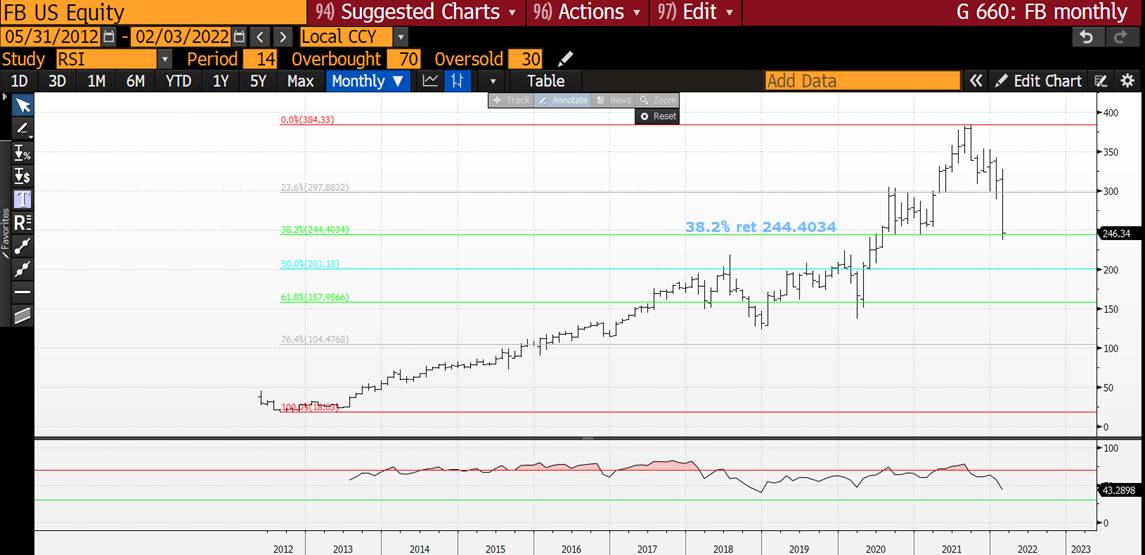Select the dollar change measure tool
Screen dimensions: 1145x555
(x=23, y=175)
